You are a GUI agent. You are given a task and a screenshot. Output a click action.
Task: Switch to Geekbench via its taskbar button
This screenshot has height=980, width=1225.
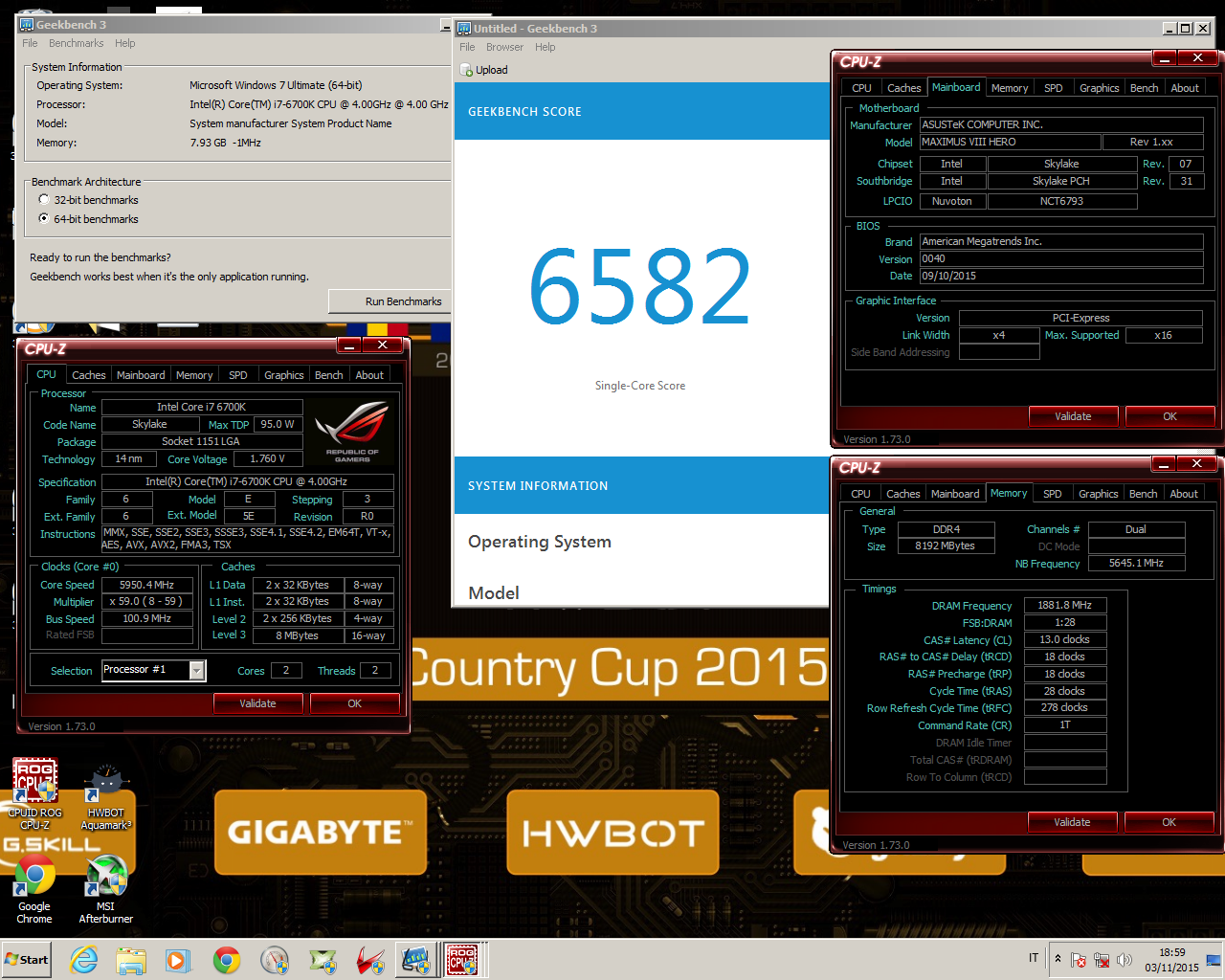416,960
